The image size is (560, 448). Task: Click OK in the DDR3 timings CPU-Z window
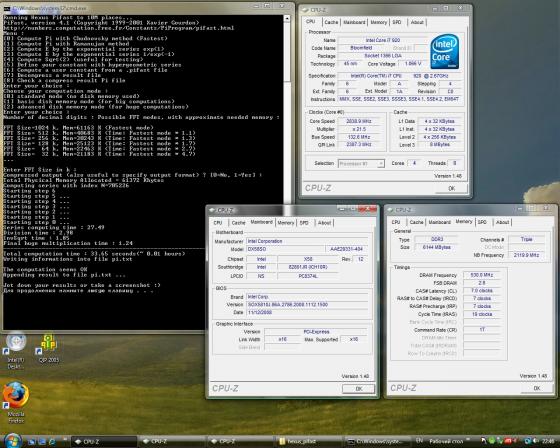click(x=536, y=388)
